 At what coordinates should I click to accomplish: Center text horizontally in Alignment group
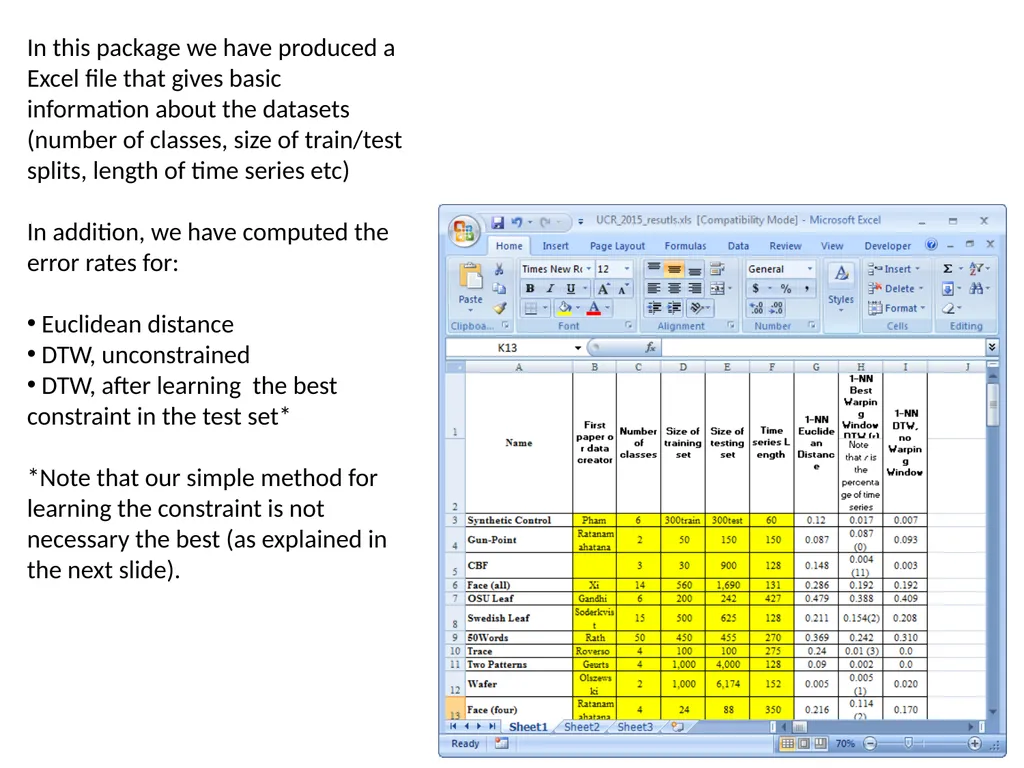tap(674, 288)
